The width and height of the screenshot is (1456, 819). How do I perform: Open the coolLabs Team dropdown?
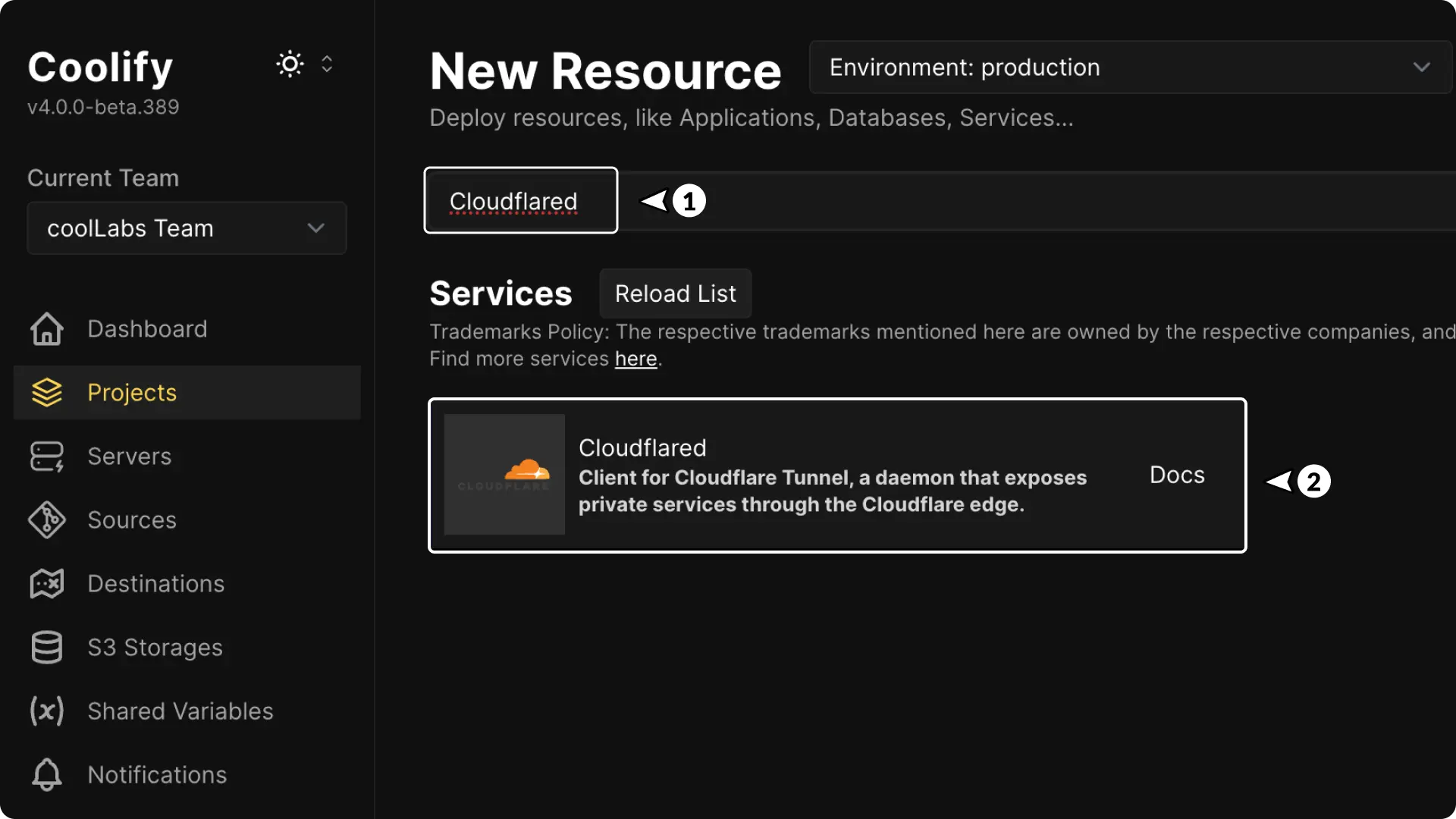point(187,228)
